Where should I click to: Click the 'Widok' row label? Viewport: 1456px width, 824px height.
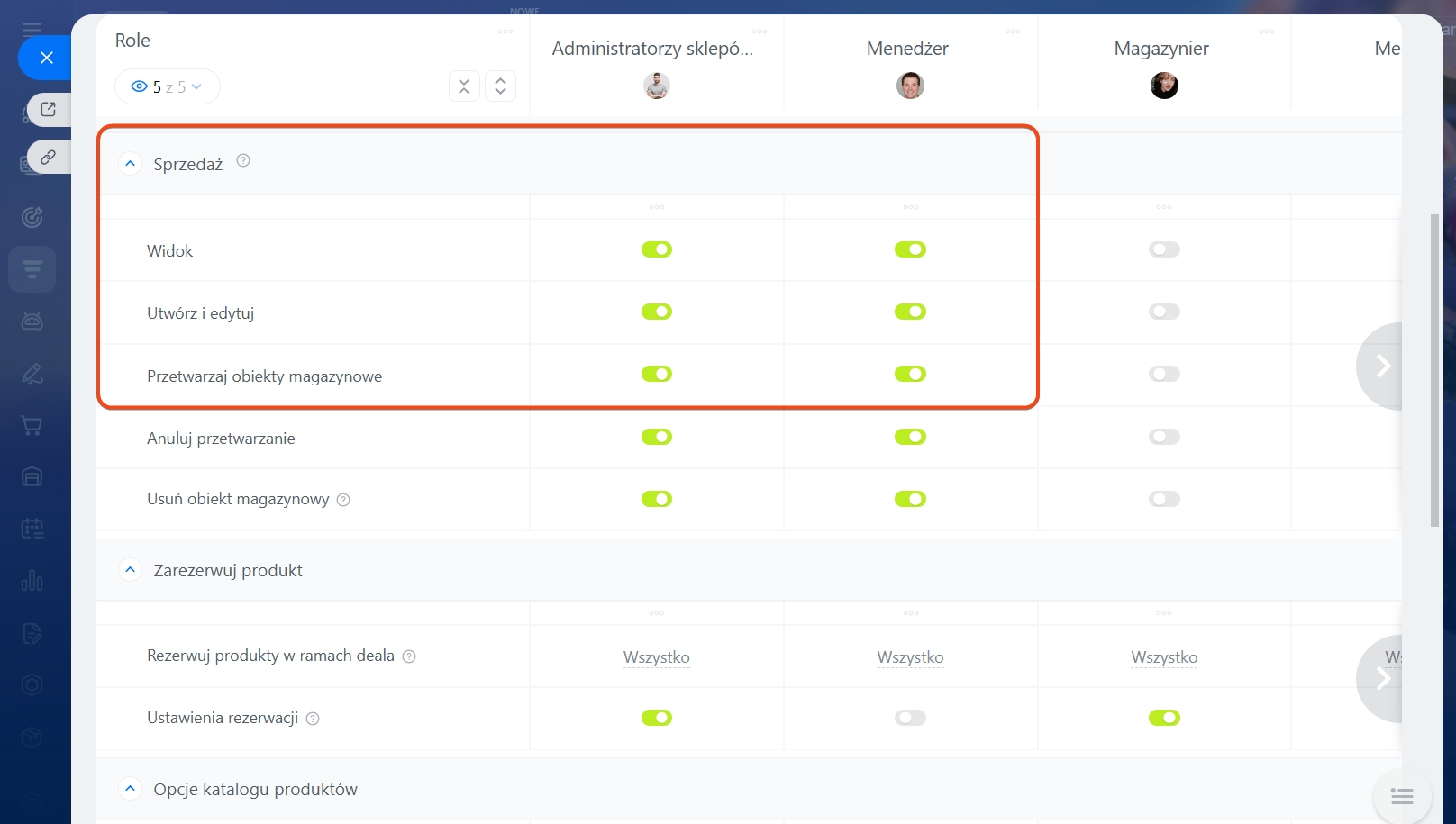click(169, 251)
